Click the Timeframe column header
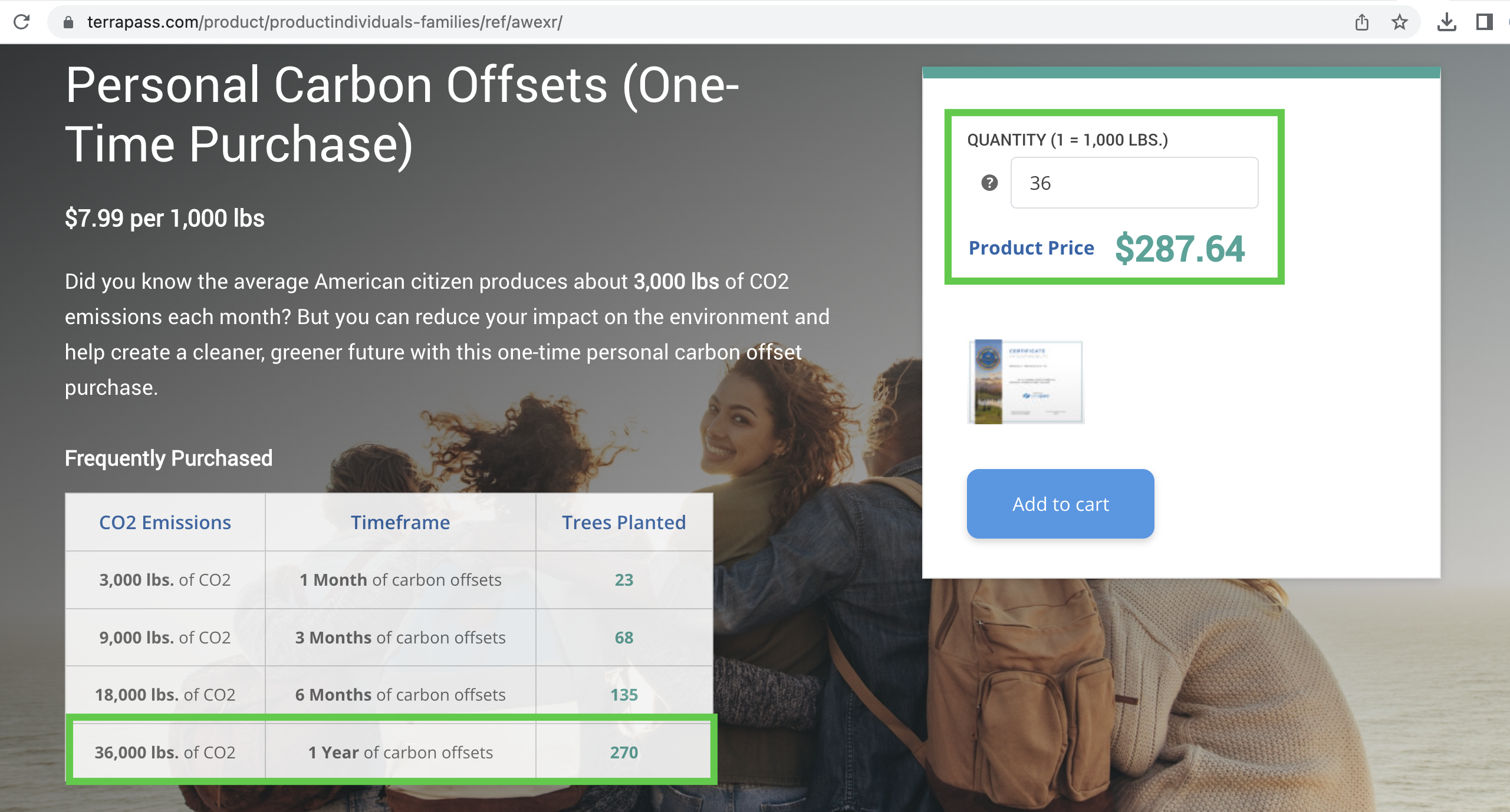Screen dimensions: 1510x812 (400, 522)
